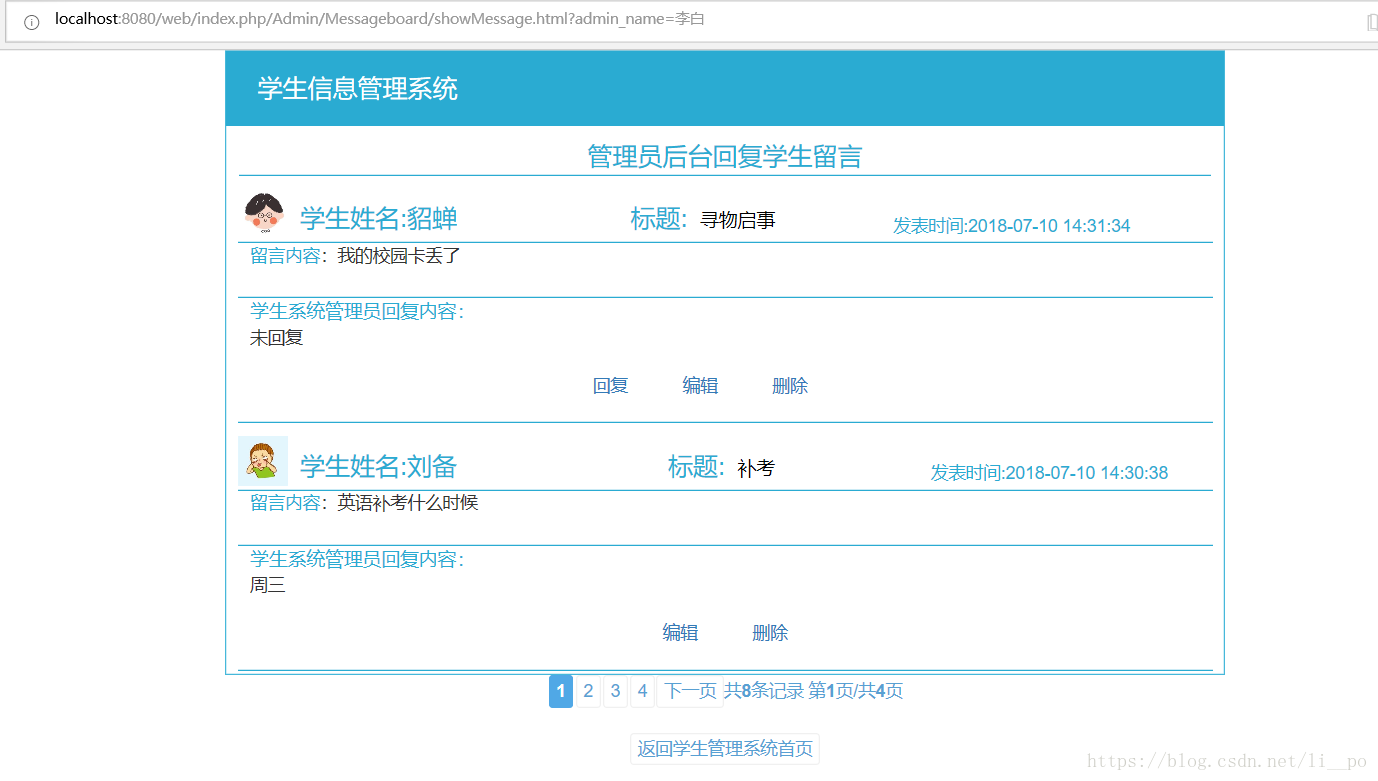The height and width of the screenshot is (781, 1378).
Task: Click the title text 寻物启事
Action: 738,220
